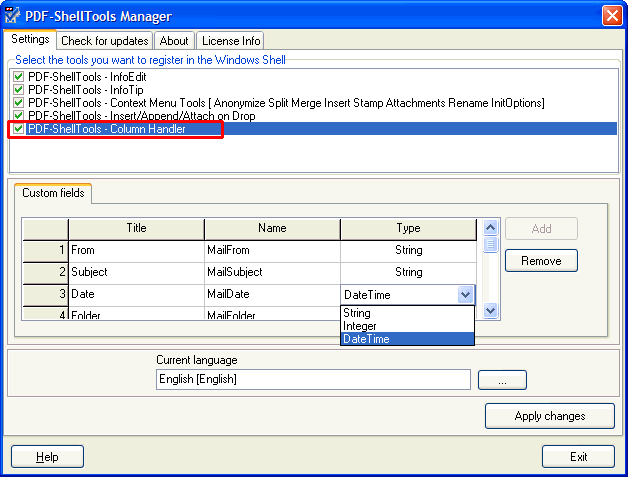Image resolution: width=628 pixels, height=477 pixels.
Task: Uncheck the Column Handler checkbox
Action: (18, 129)
